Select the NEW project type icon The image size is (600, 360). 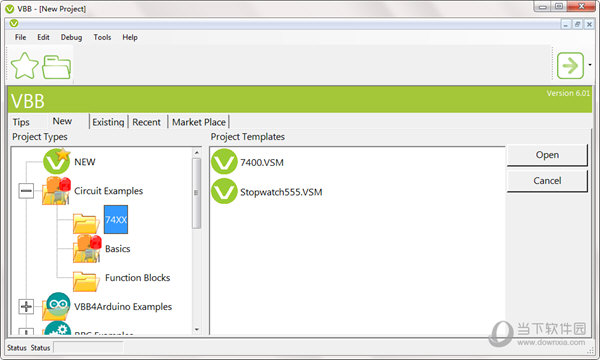tap(57, 161)
